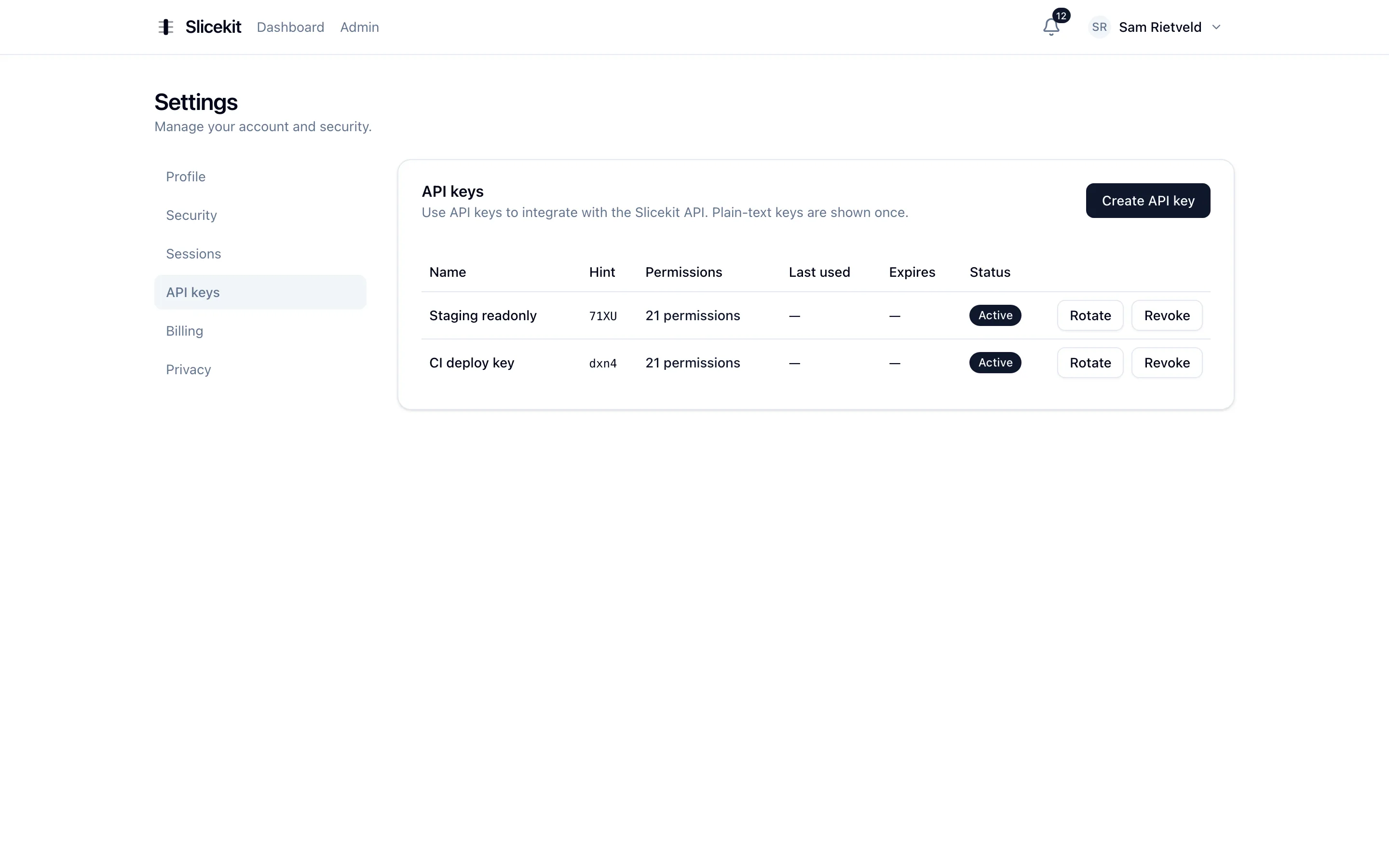The height and width of the screenshot is (868, 1389).
Task: Open the Billing settings section
Action: tap(260, 331)
